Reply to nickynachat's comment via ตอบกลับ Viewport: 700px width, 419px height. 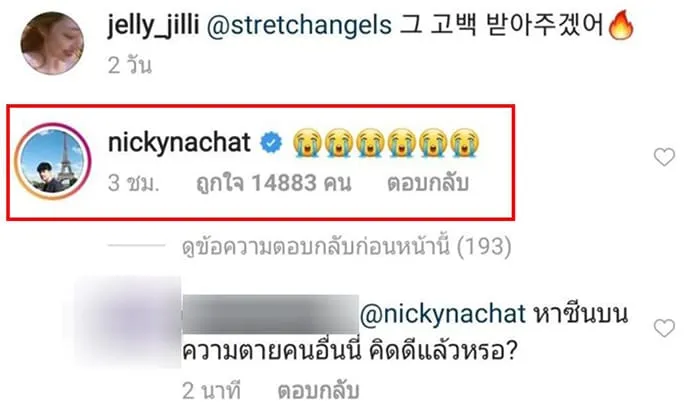pos(428,183)
